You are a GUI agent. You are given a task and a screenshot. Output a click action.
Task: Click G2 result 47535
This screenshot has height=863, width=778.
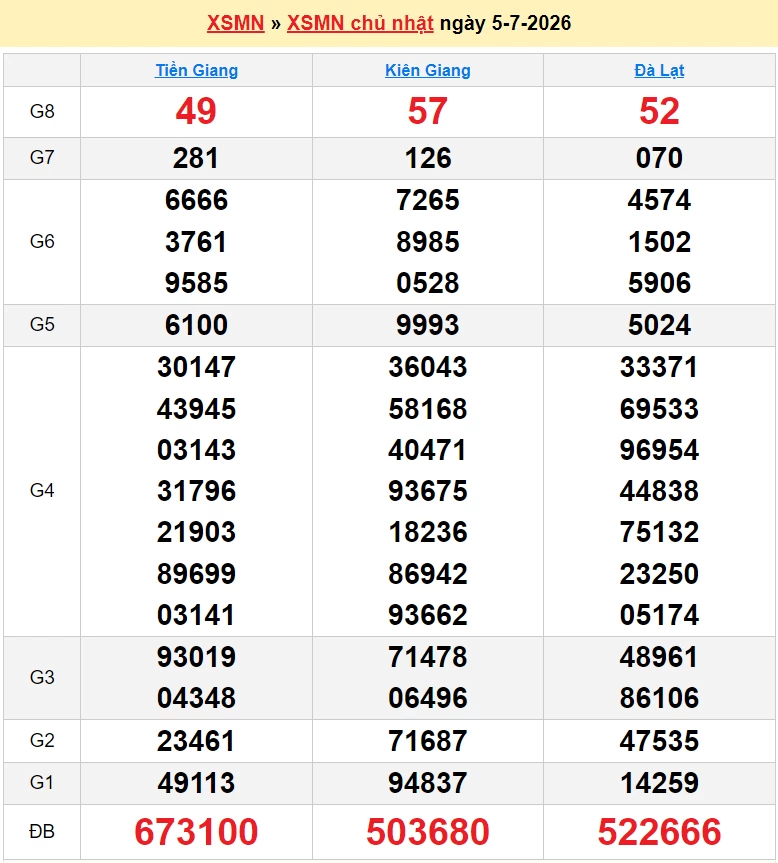point(659,741)
